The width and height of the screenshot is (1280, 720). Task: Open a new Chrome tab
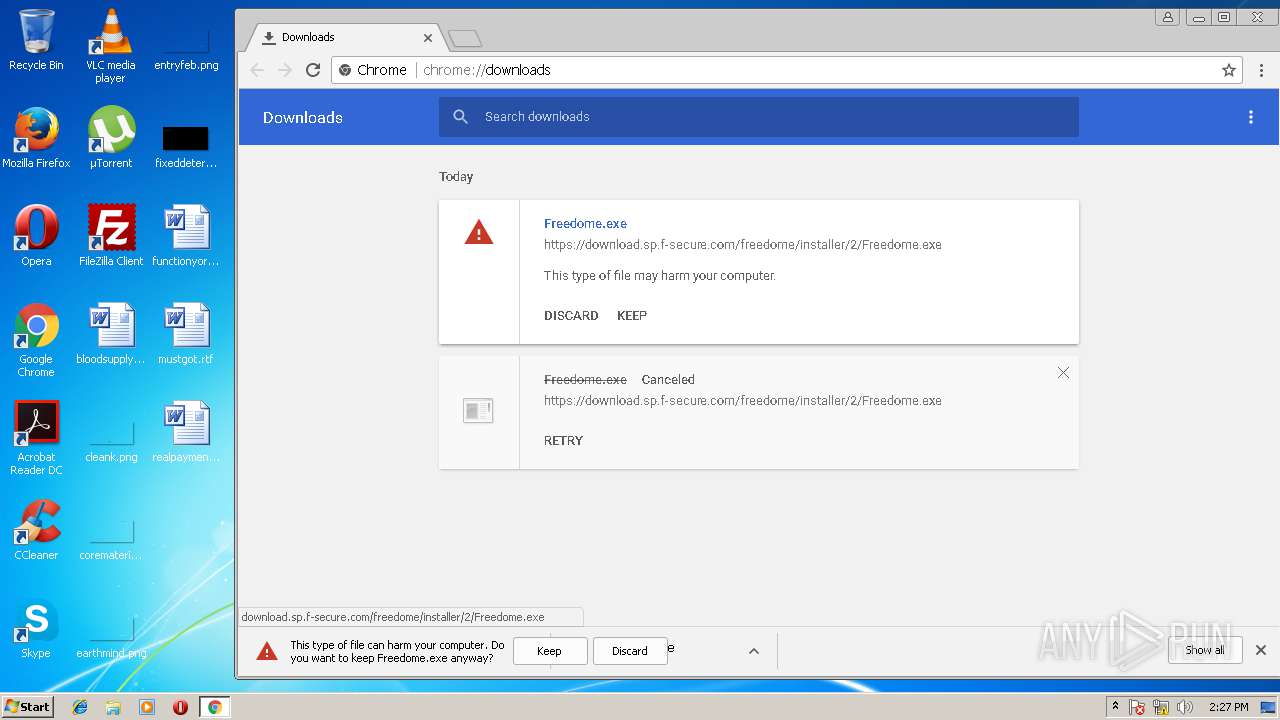tap(465, 38)
